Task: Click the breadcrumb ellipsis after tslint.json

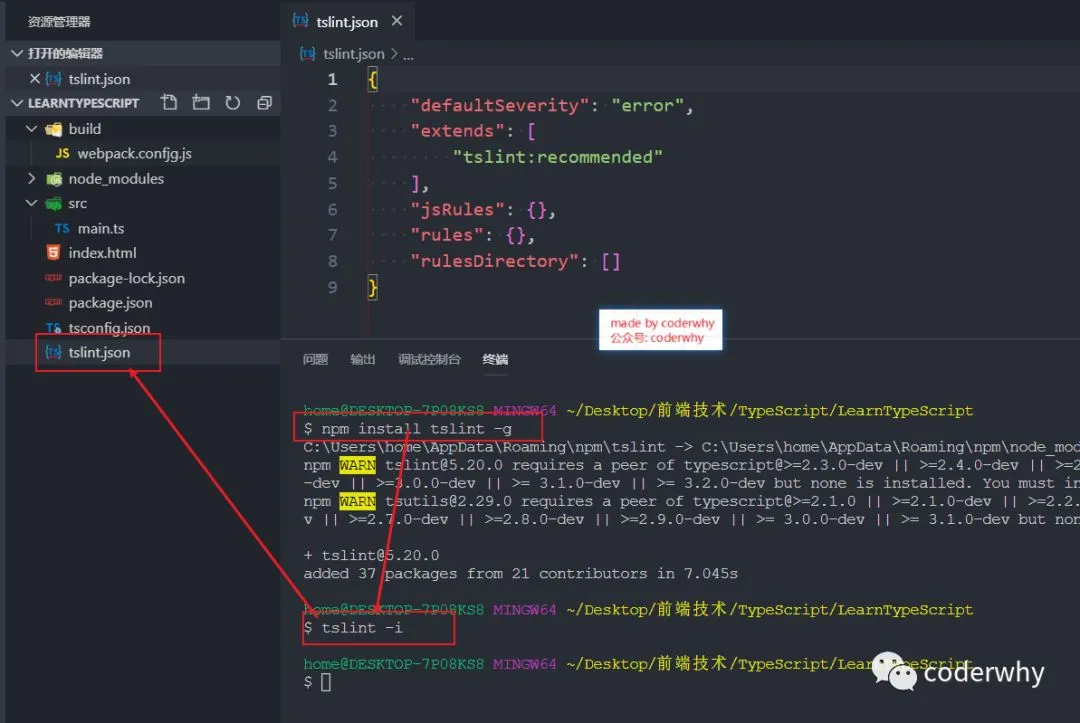Action: [x=408, y=54]
